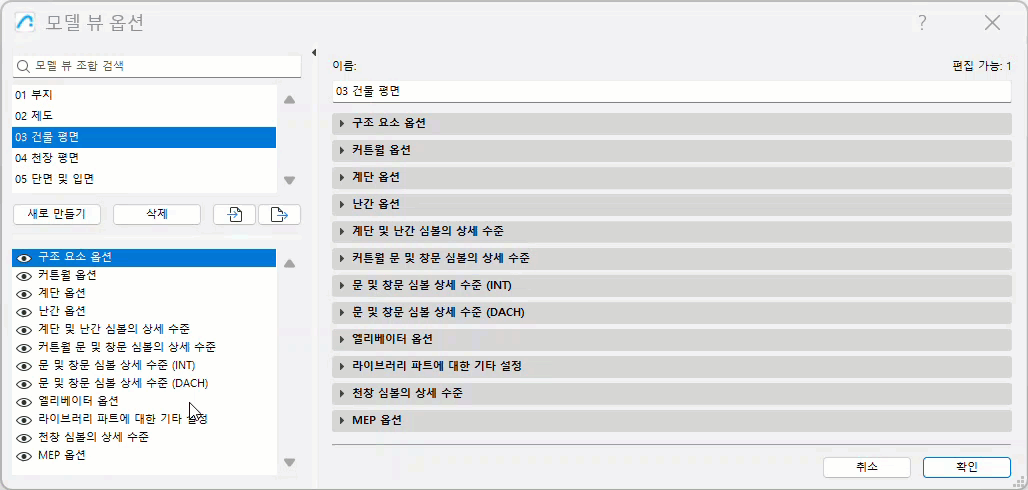
Task: Expand 계단 및 난간 심볼의 상세 수준 panel
Action: (672, 232)
